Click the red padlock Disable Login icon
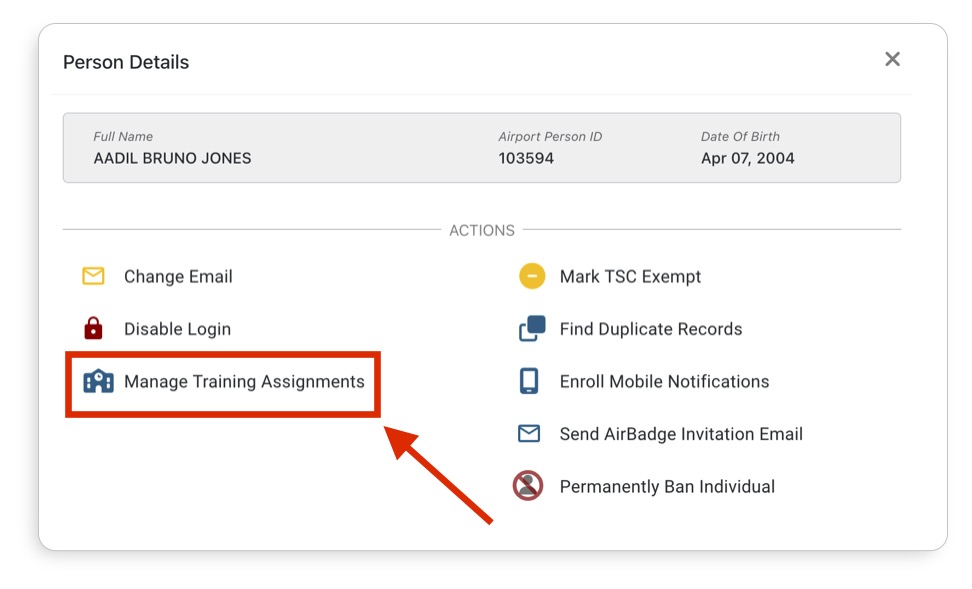Viewport: 972px width, 589px height. tap(93, 329)
